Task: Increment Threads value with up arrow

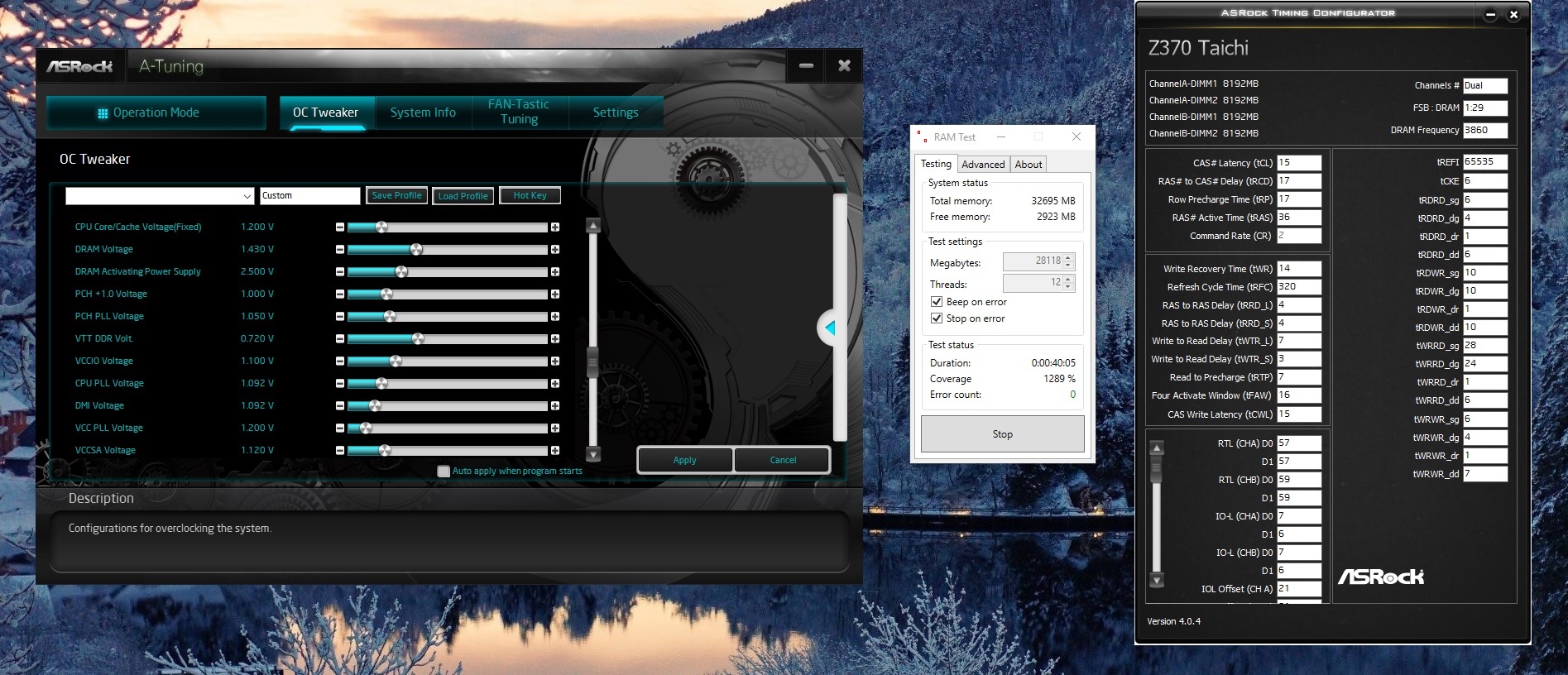Action: coord(1068,279)
